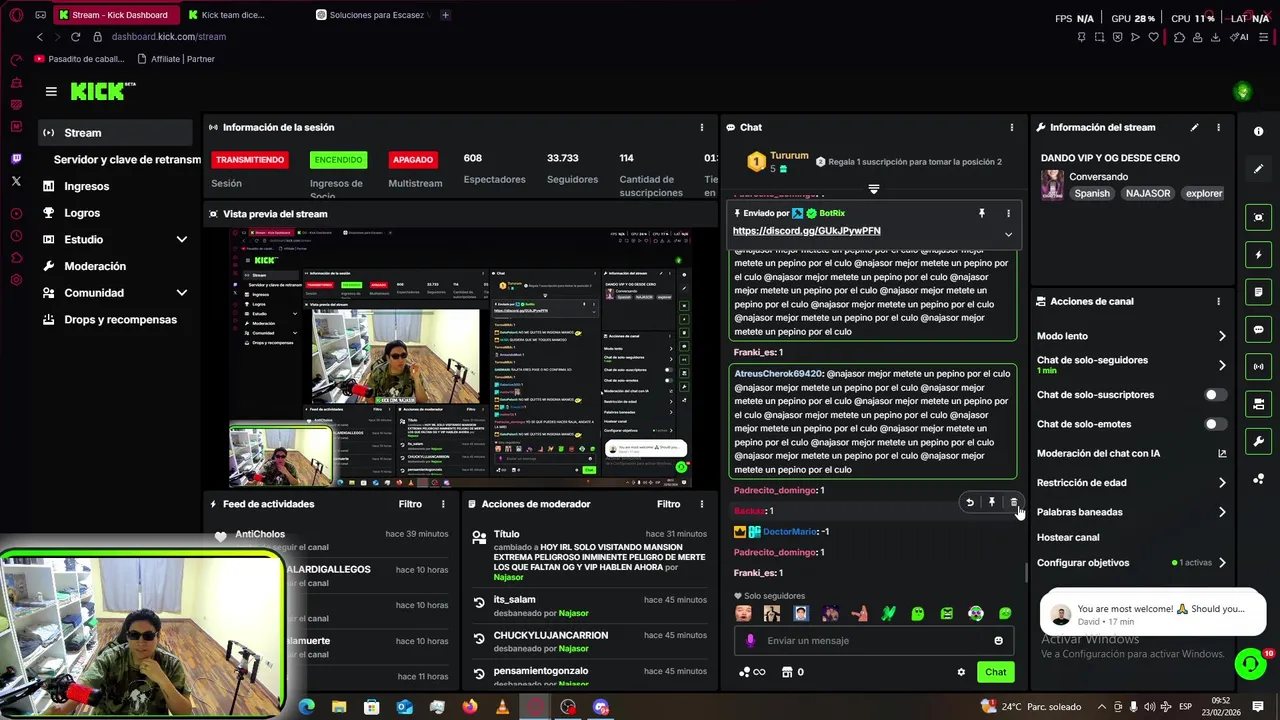
Task: Click the Najasor link under Título change
Action: 508,577
